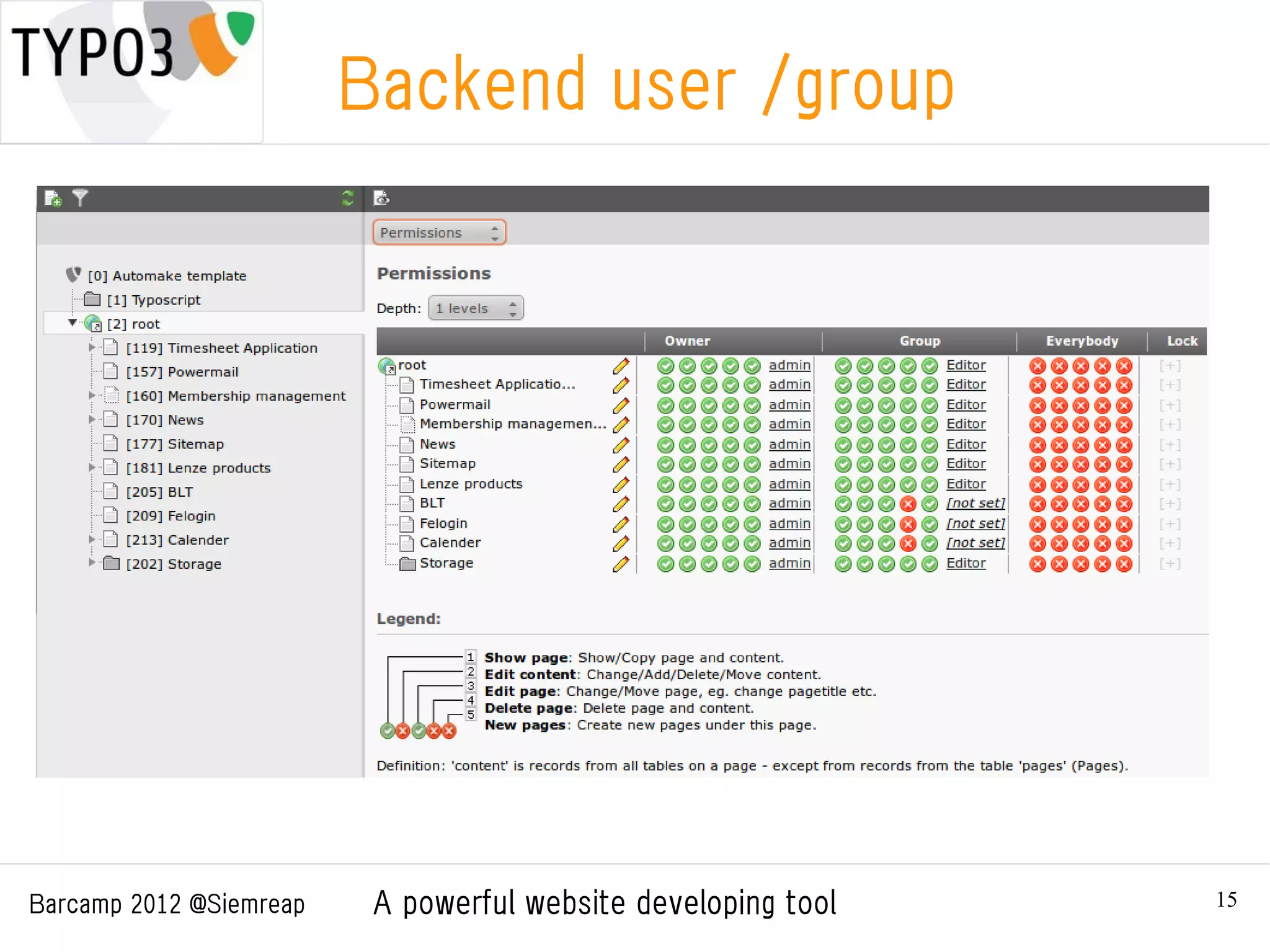
Task: Click the root globe icon in permissions table
Action: click(x=386, y=366)
